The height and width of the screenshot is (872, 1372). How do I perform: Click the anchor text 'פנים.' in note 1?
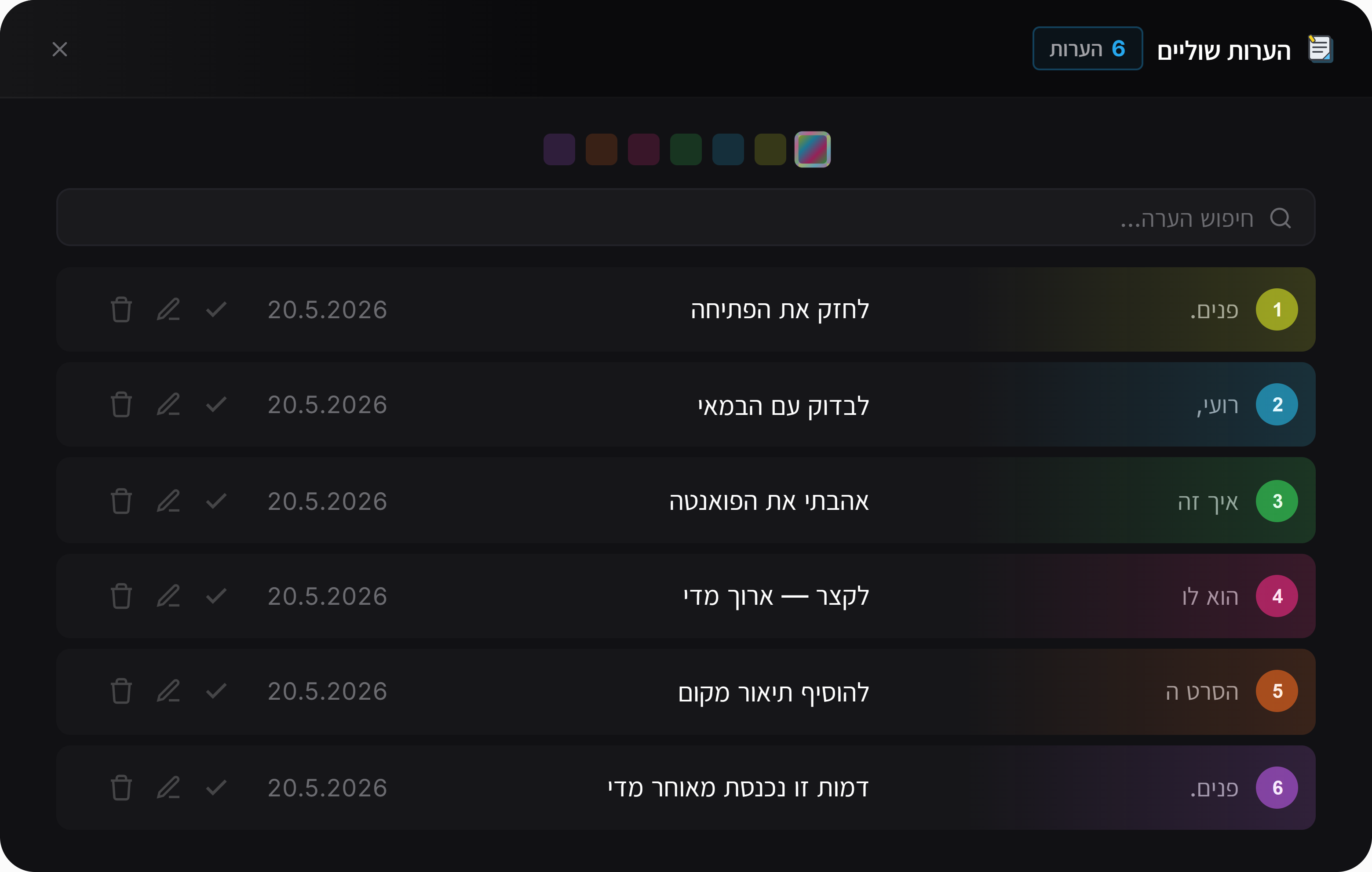tap(1214, 310)
